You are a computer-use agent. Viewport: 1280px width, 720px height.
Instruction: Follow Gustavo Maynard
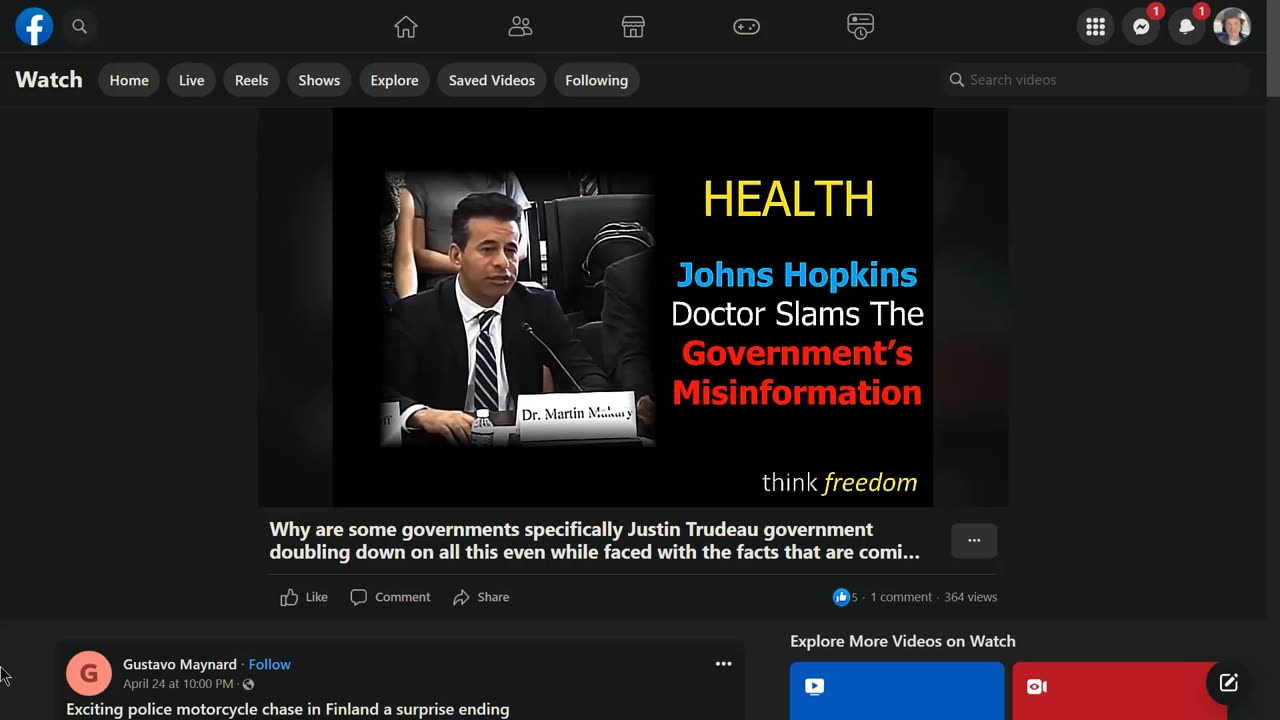tap(270, 664)
